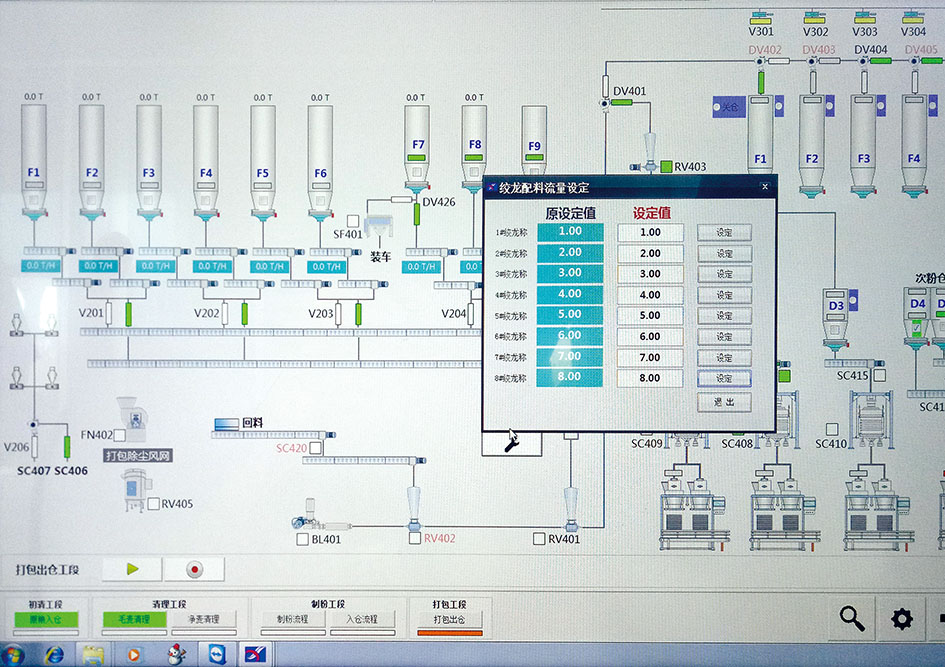
Task: Click the DV401 diverter valve icon
Action: tap(605, 104)
